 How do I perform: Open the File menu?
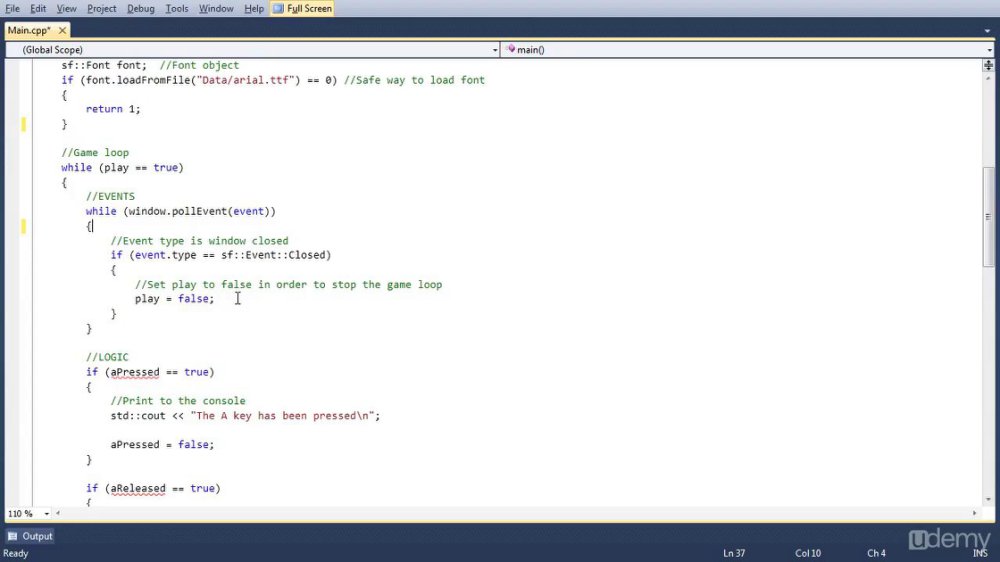click(12, 8)
